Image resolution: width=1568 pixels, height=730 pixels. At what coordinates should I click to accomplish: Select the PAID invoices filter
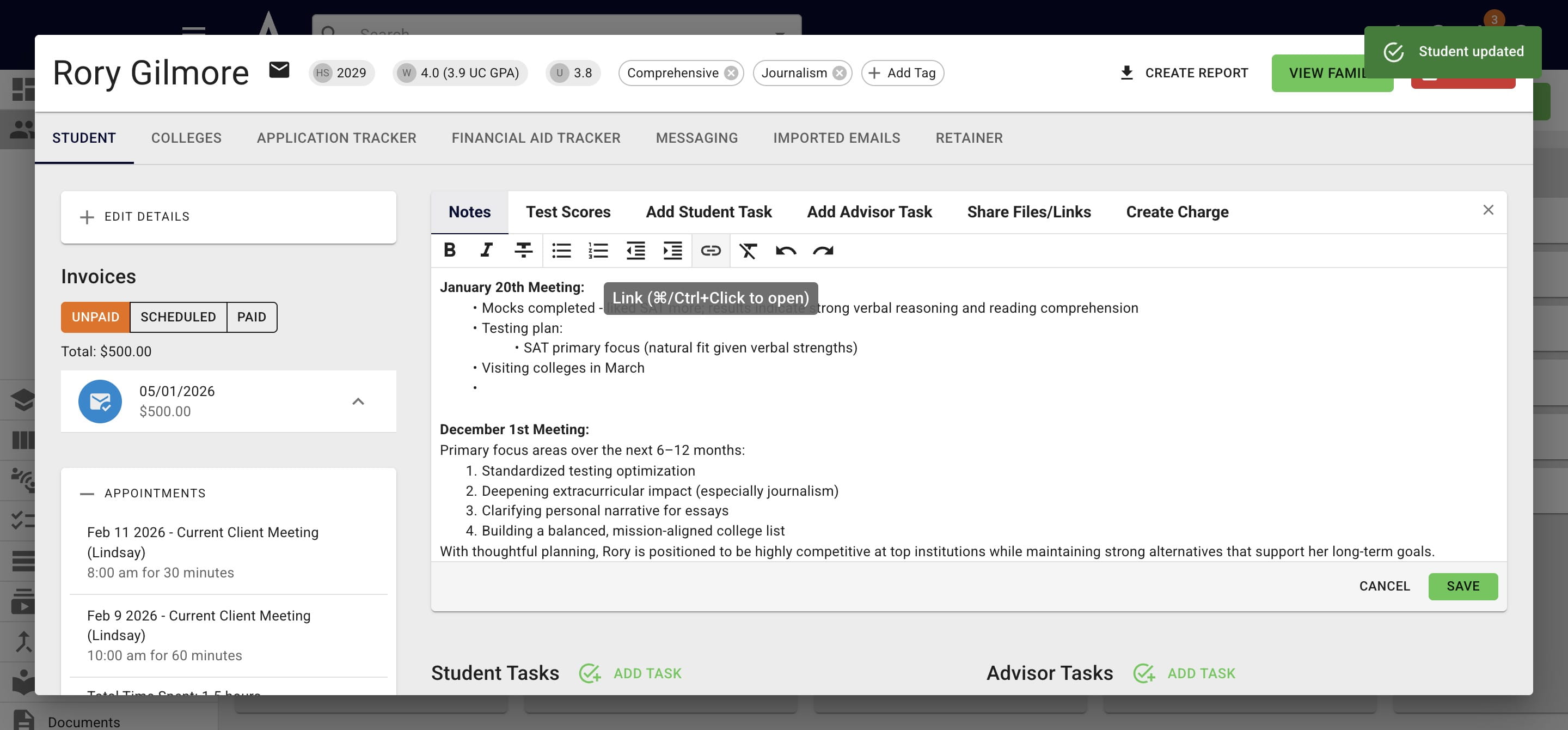click(x=252, y=317)
